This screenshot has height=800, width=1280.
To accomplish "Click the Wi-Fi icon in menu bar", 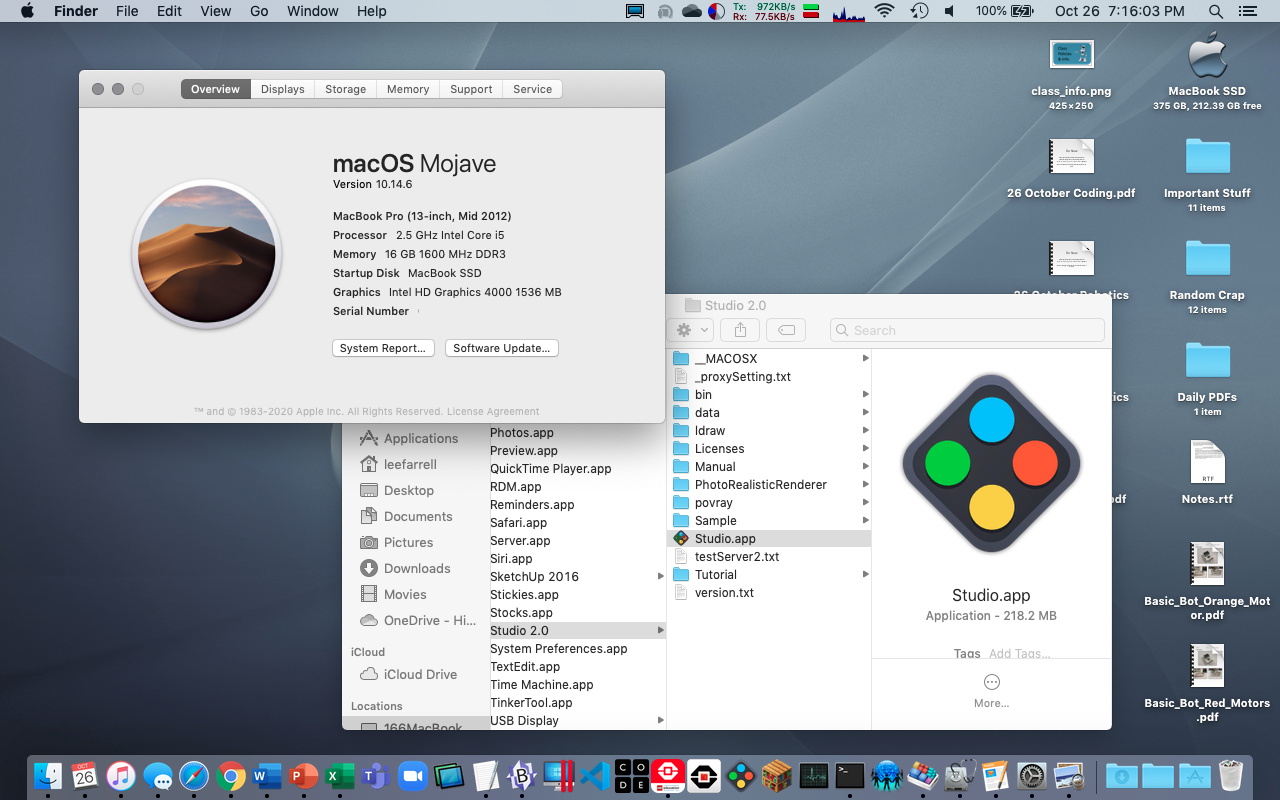I will (x=884, y=11).
